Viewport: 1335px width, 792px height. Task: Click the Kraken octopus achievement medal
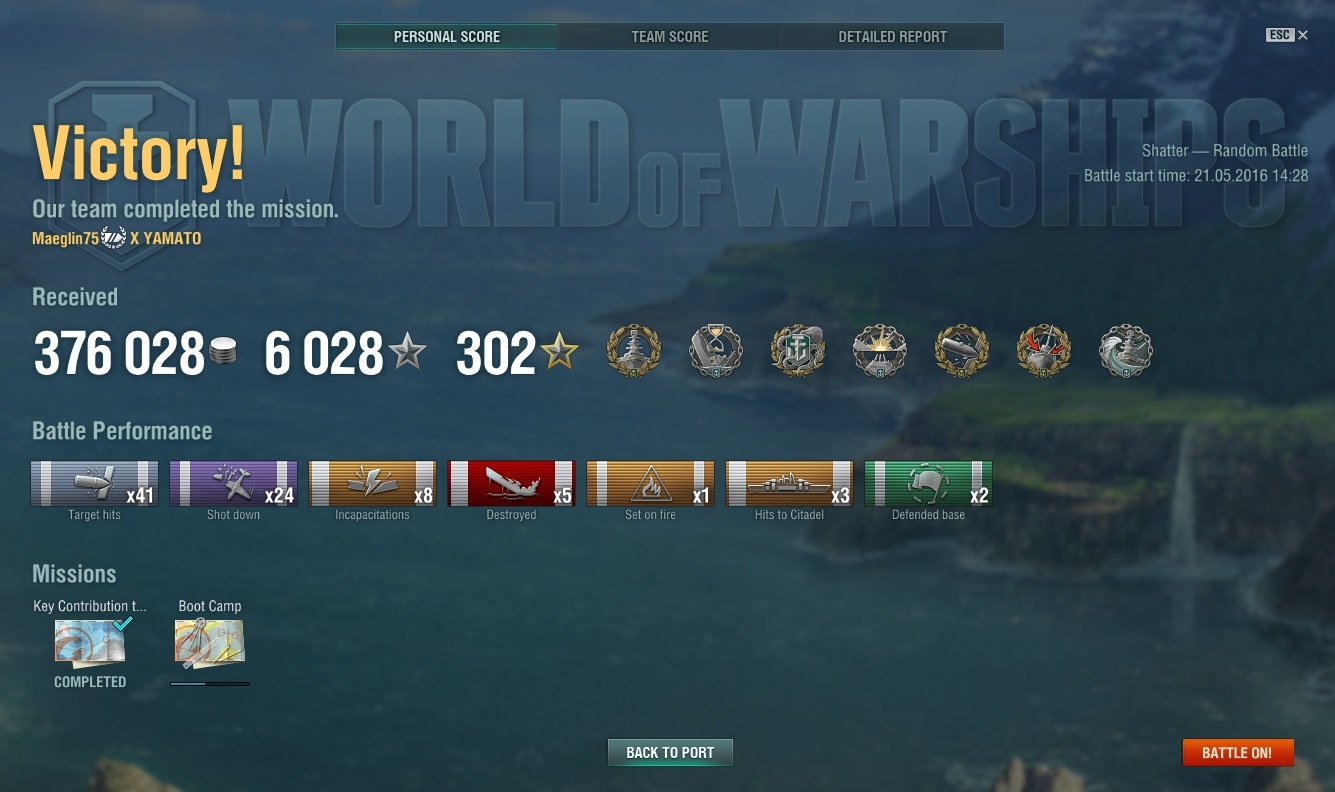click(797, 351)
